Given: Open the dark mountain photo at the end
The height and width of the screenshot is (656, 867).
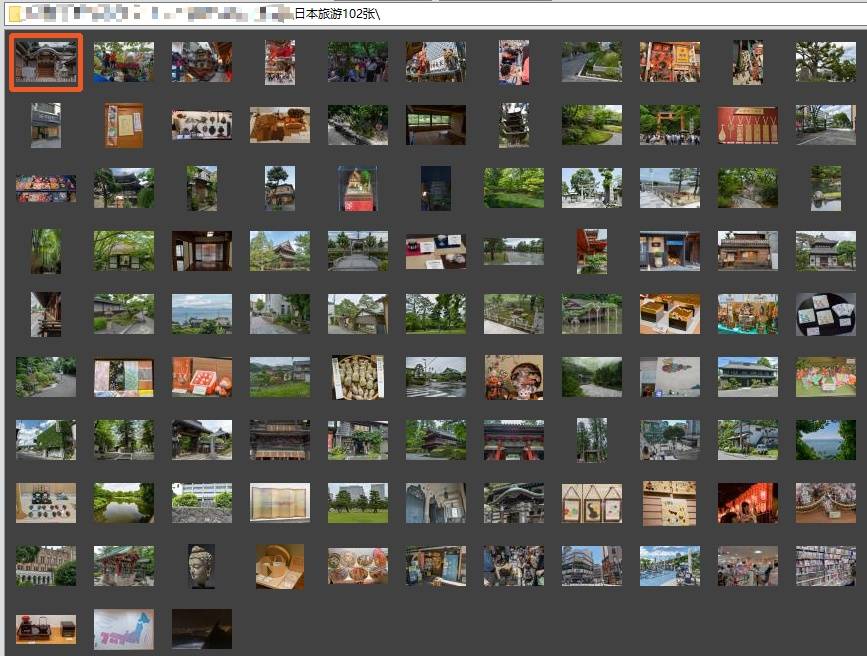Looking at the screenshot, I should point(201,629).
